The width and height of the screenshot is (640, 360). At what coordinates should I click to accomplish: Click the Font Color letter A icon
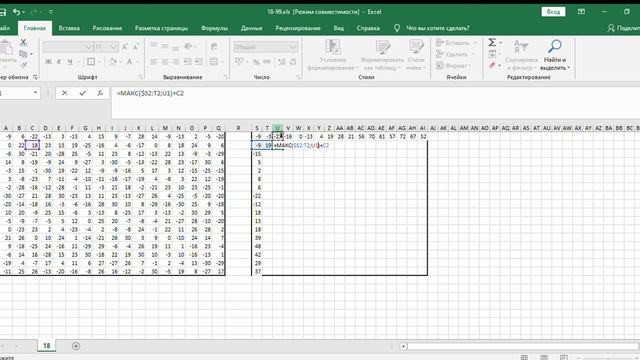pyautogui.click(x=129, y=62)
